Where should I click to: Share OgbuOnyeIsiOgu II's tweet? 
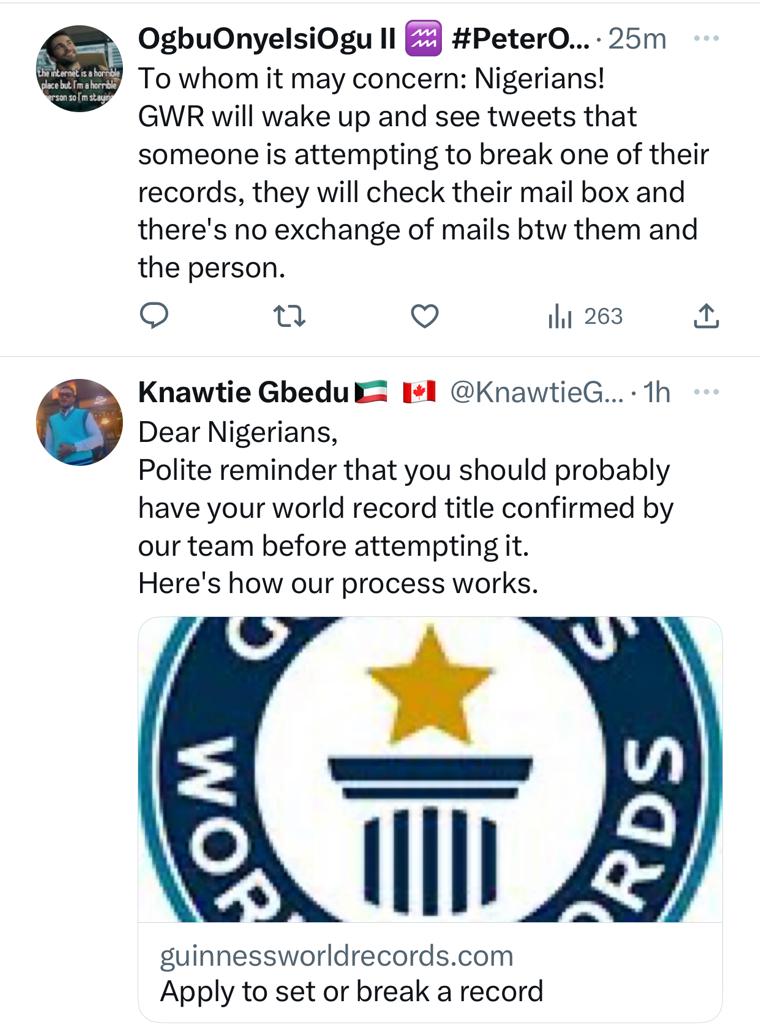tap(706, 316)
